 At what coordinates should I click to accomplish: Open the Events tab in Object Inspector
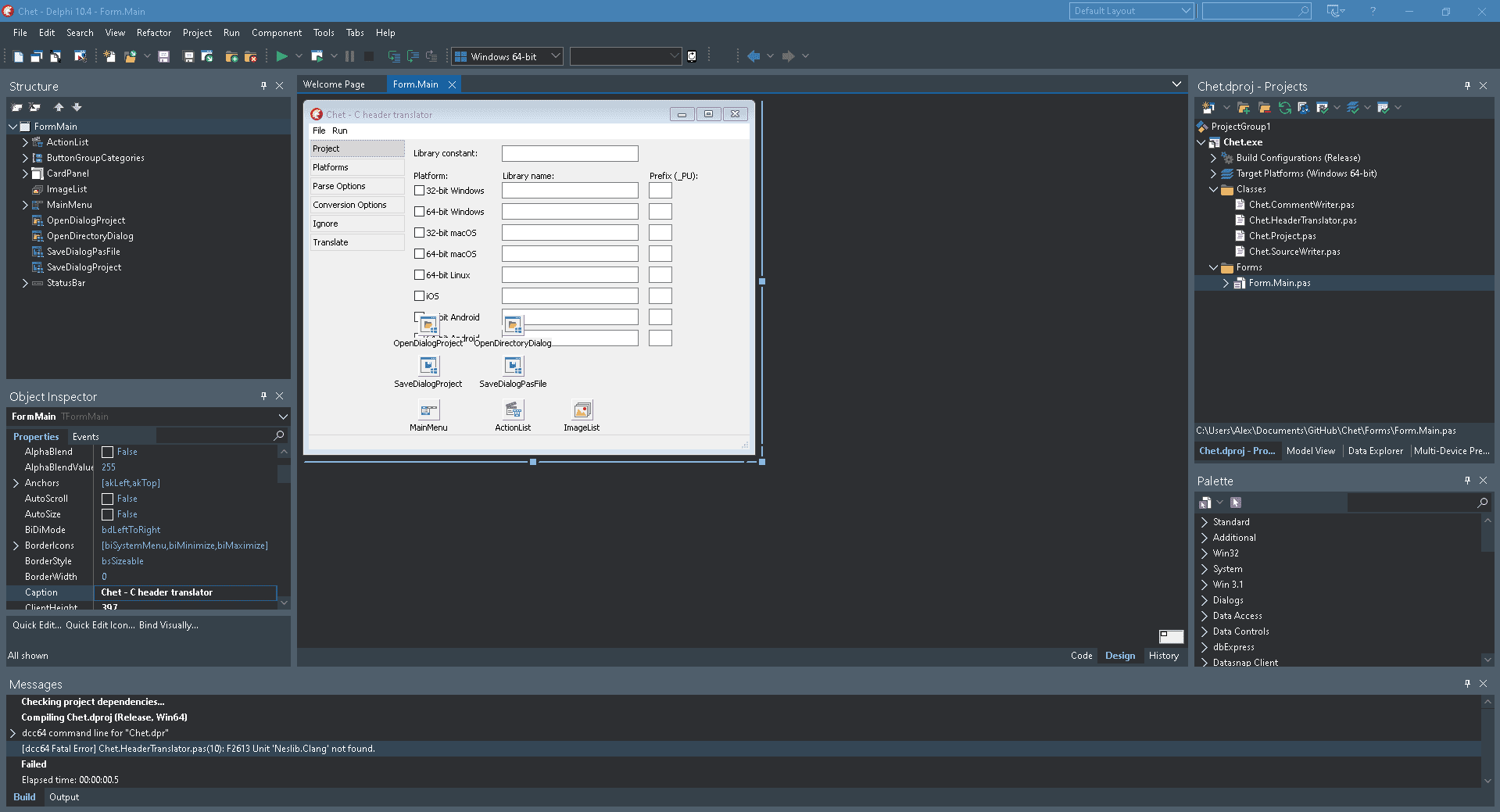click(x=86, y=437)
